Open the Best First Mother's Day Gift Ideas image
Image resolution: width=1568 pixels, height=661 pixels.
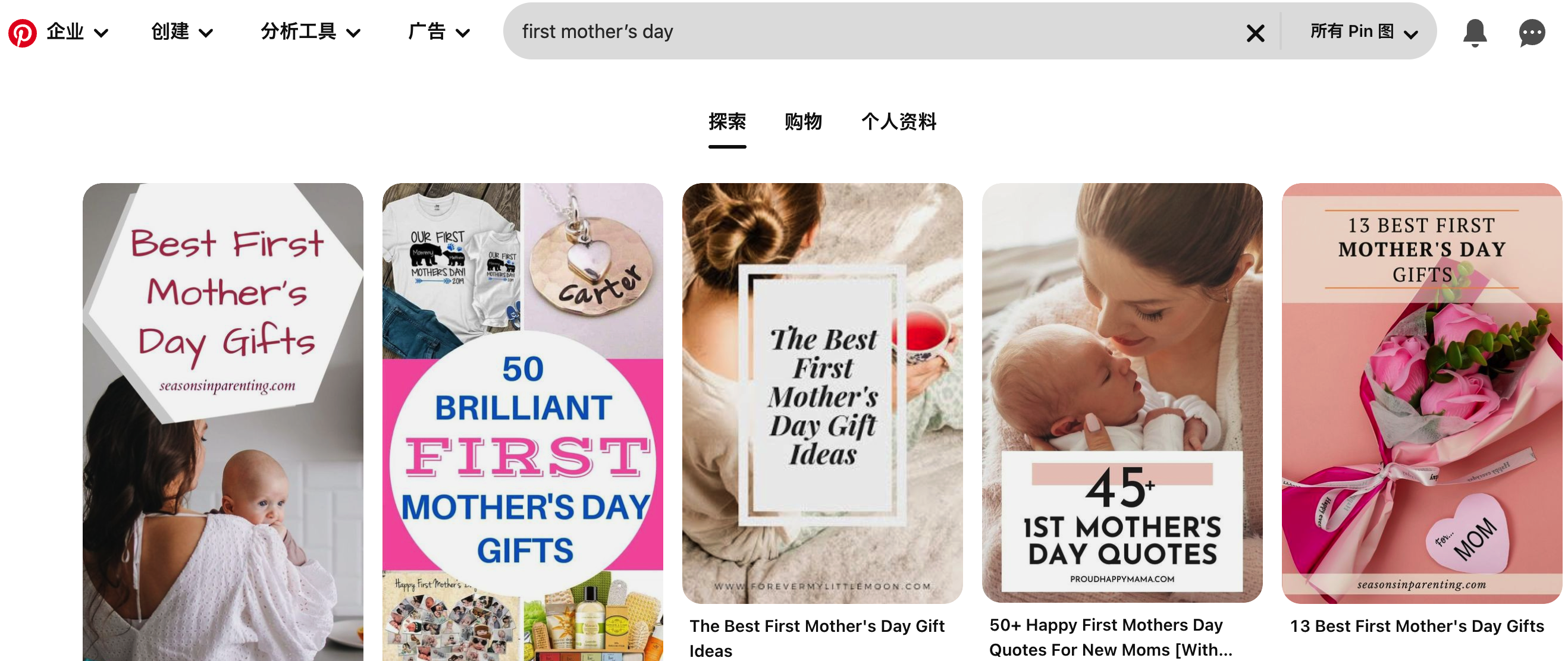pyautogui.click(x=822, y=393)
